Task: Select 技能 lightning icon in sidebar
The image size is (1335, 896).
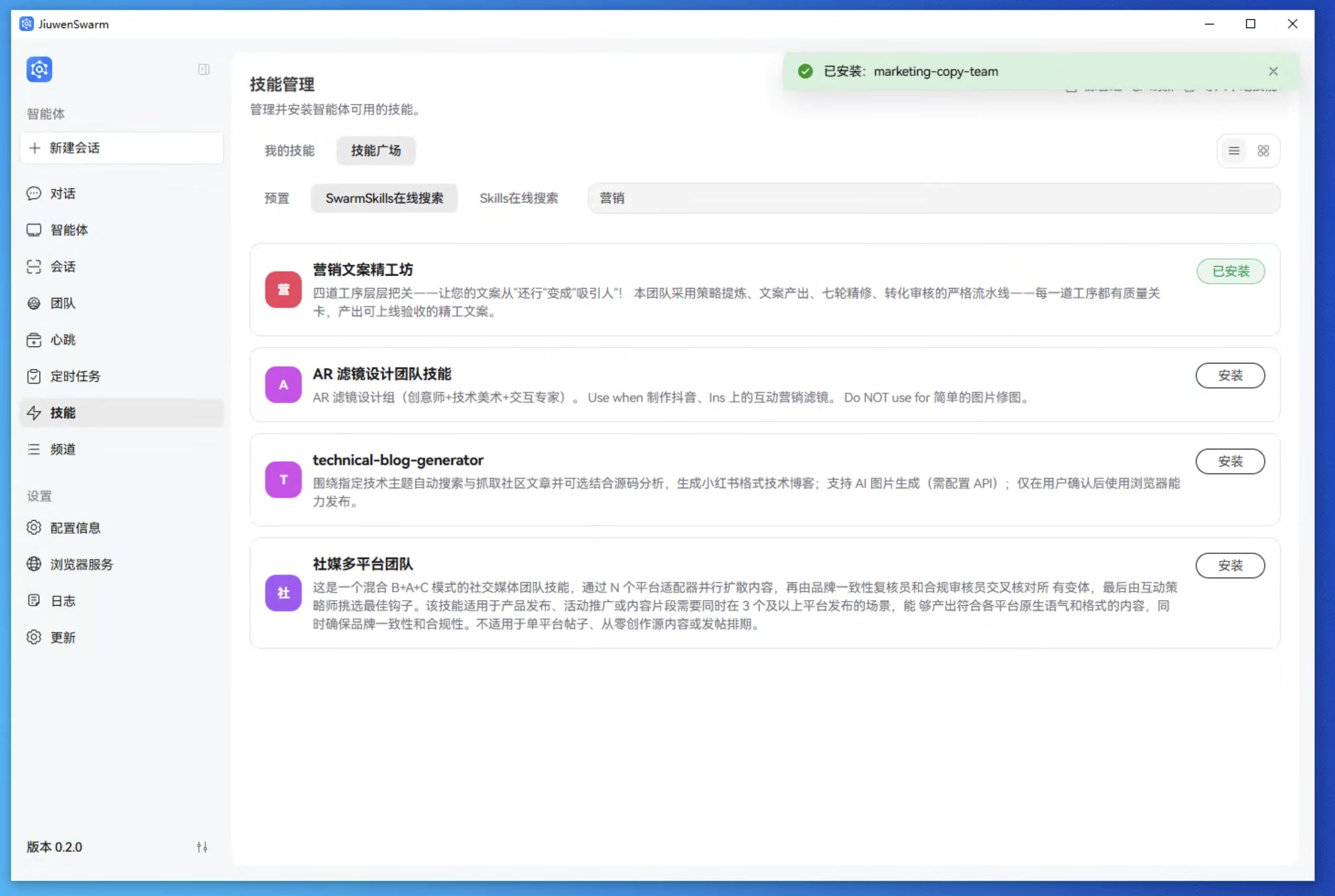Action: tap(34, 413)
